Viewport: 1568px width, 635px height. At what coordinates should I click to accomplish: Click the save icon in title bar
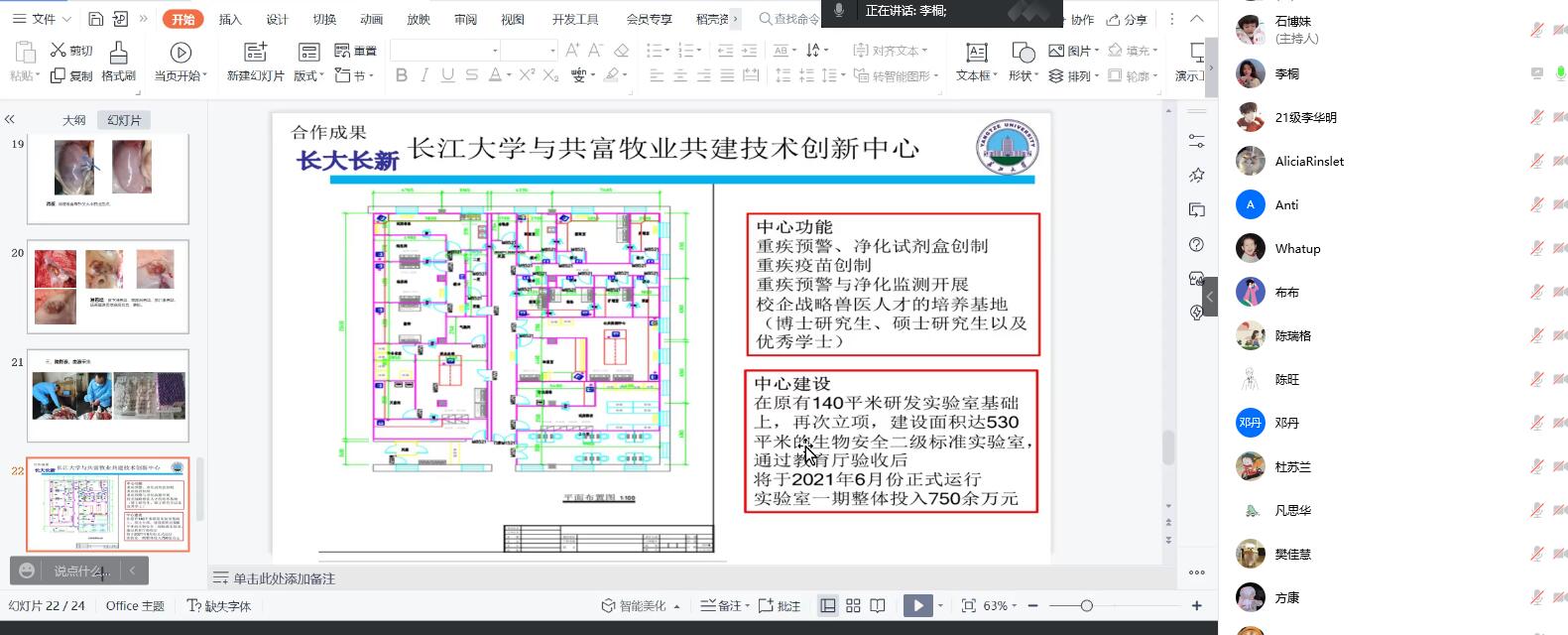(95, 19)
